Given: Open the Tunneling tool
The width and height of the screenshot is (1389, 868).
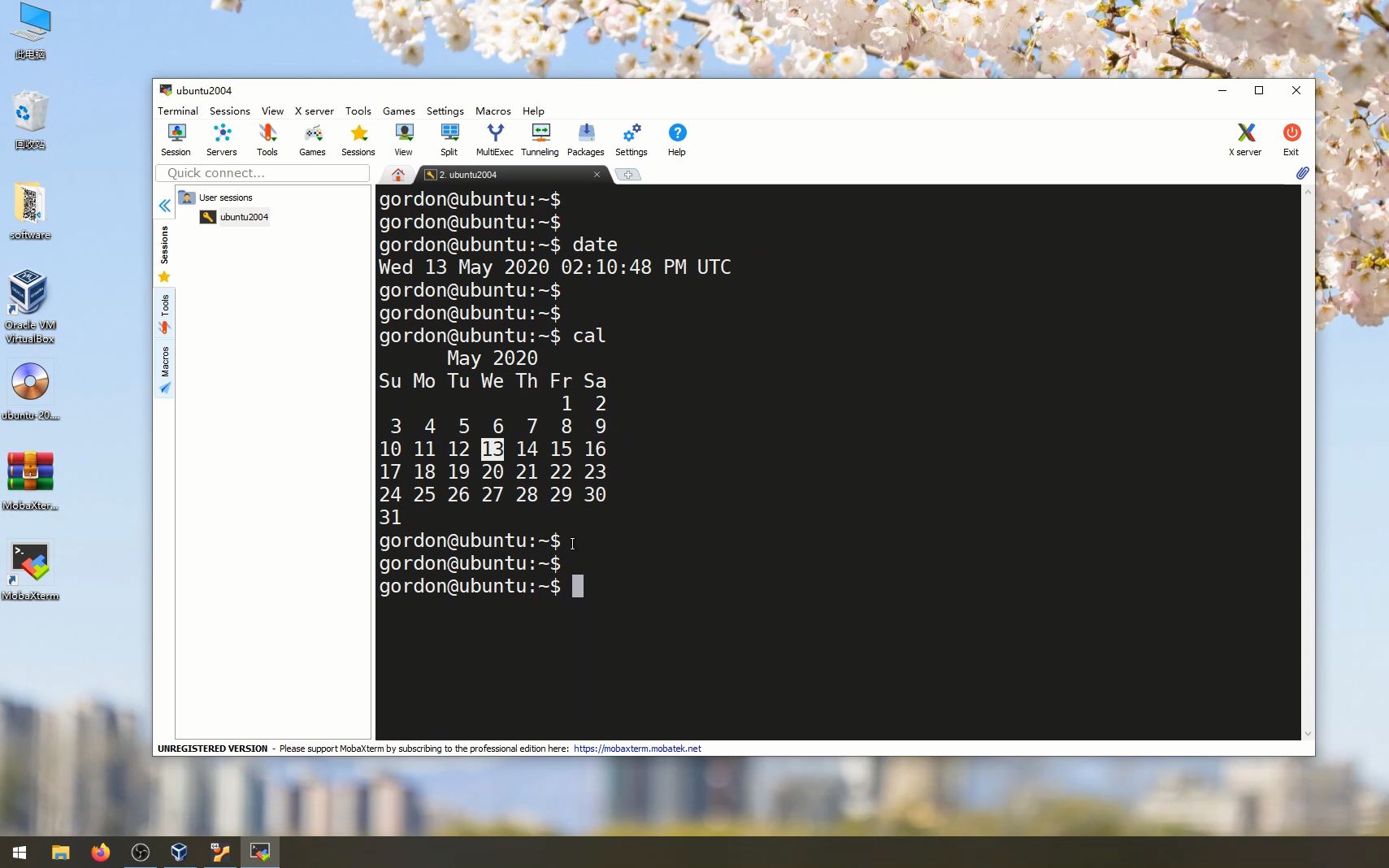Looking at the screenshot, I should pos(539,138).
